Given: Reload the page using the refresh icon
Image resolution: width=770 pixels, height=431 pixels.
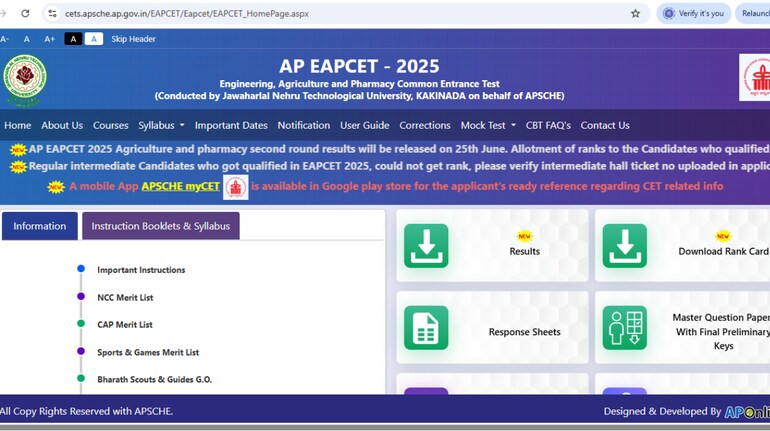Looking at the screenshot, I should [x=25, y=14].
